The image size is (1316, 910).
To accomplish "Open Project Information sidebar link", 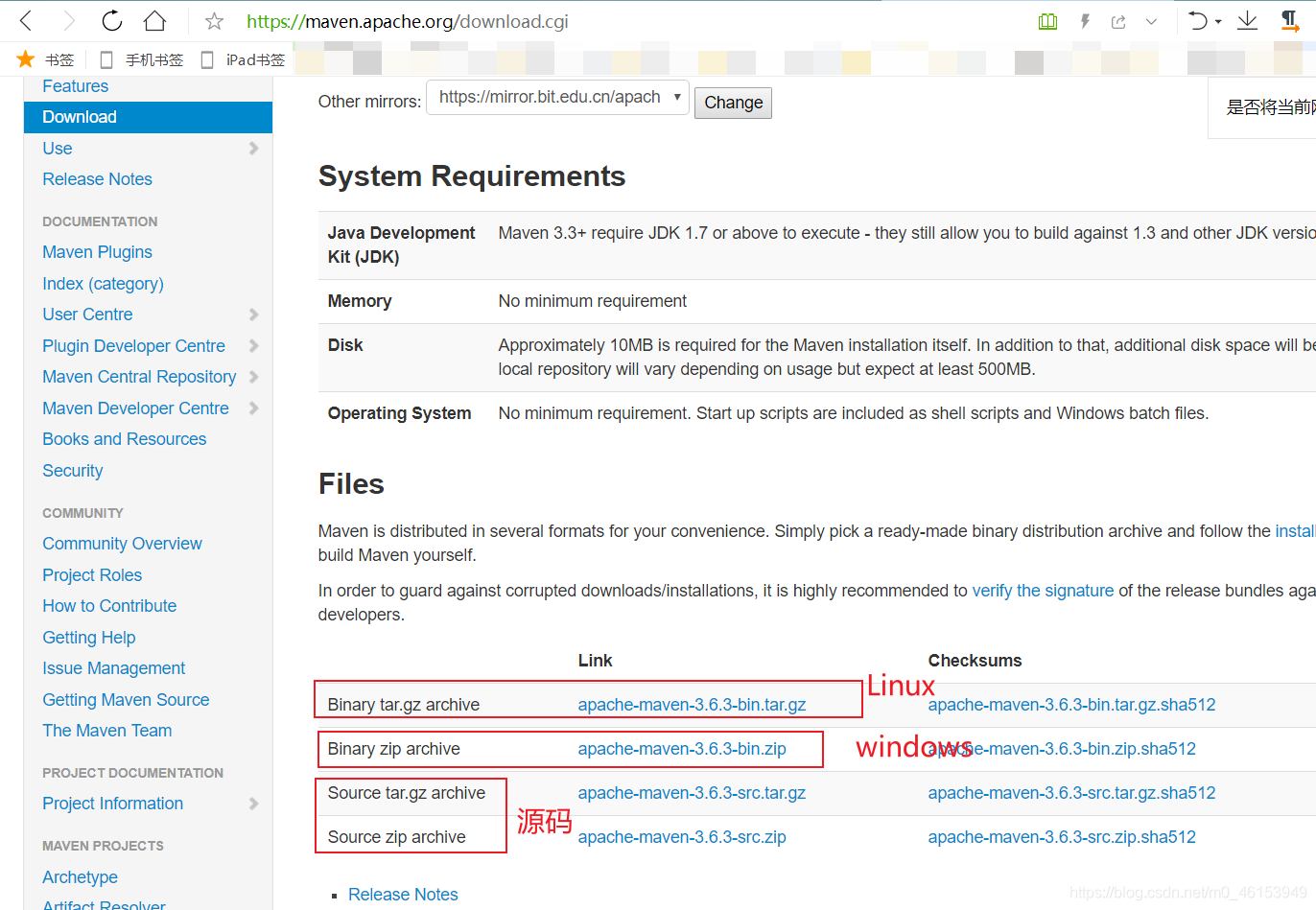I will 112,804.
